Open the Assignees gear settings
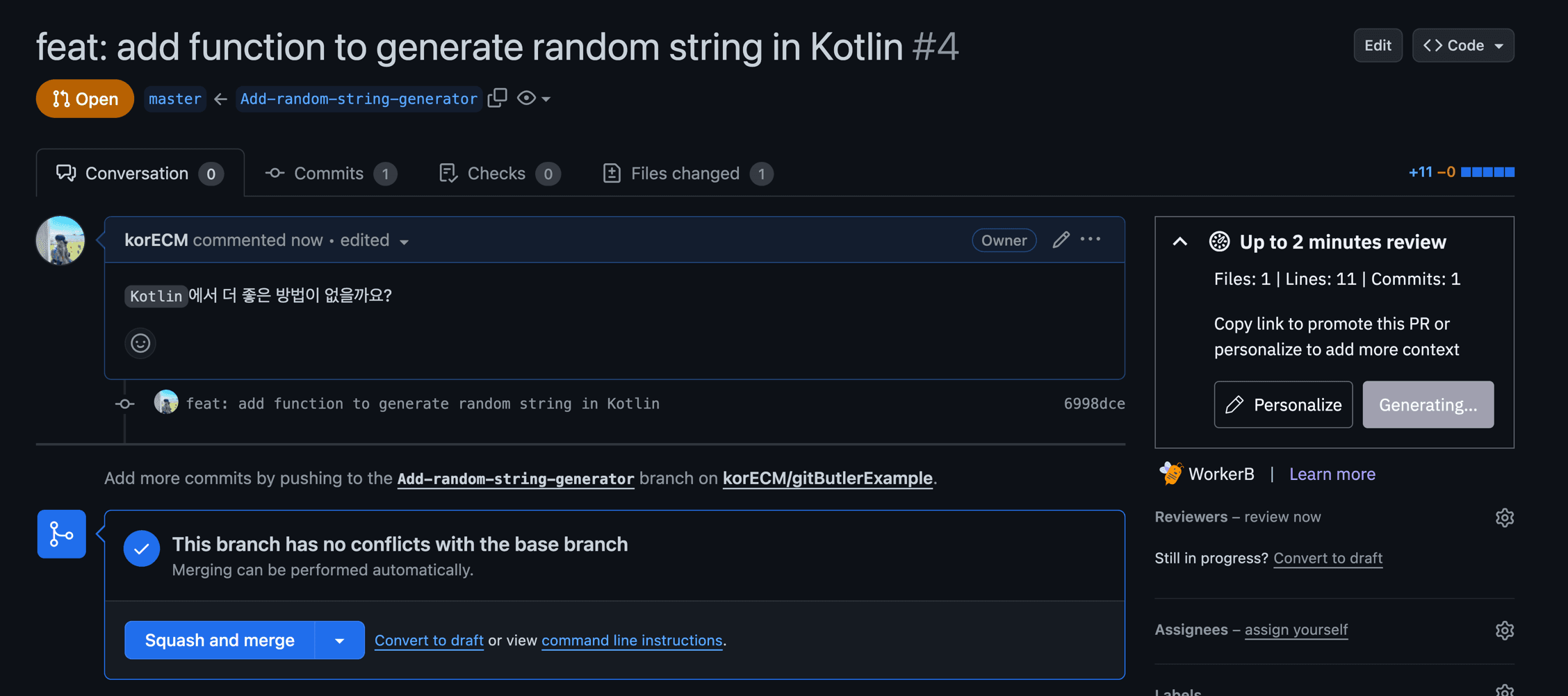 (x=1505, y=630)
